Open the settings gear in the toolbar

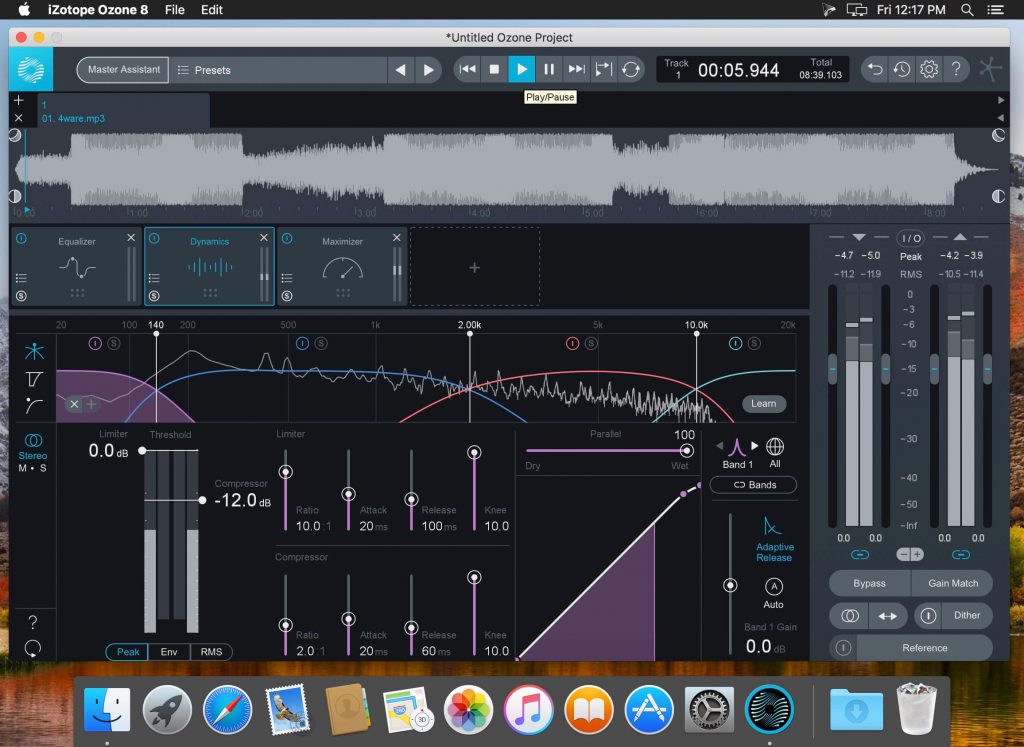(x=928, y=69)
